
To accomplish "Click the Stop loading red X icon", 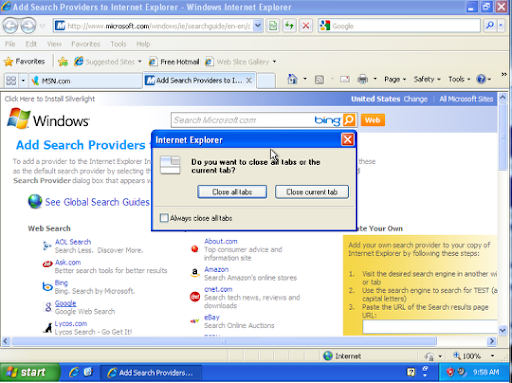I will point(306,26).
